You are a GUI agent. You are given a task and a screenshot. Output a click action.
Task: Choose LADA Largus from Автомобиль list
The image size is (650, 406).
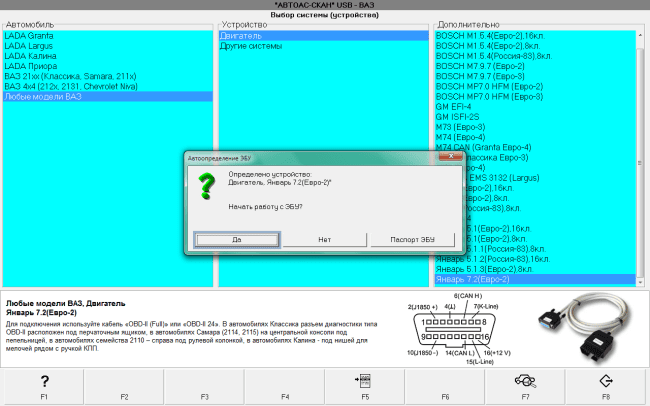[31, 45]
